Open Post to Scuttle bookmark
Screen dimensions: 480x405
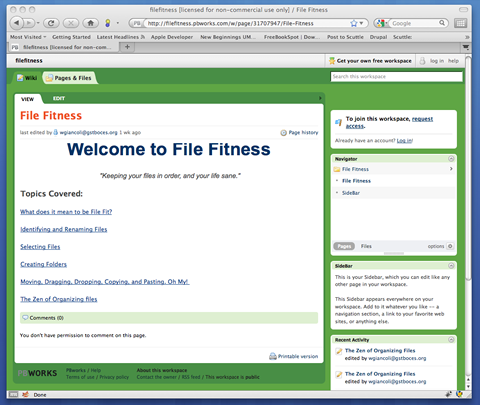345,37
